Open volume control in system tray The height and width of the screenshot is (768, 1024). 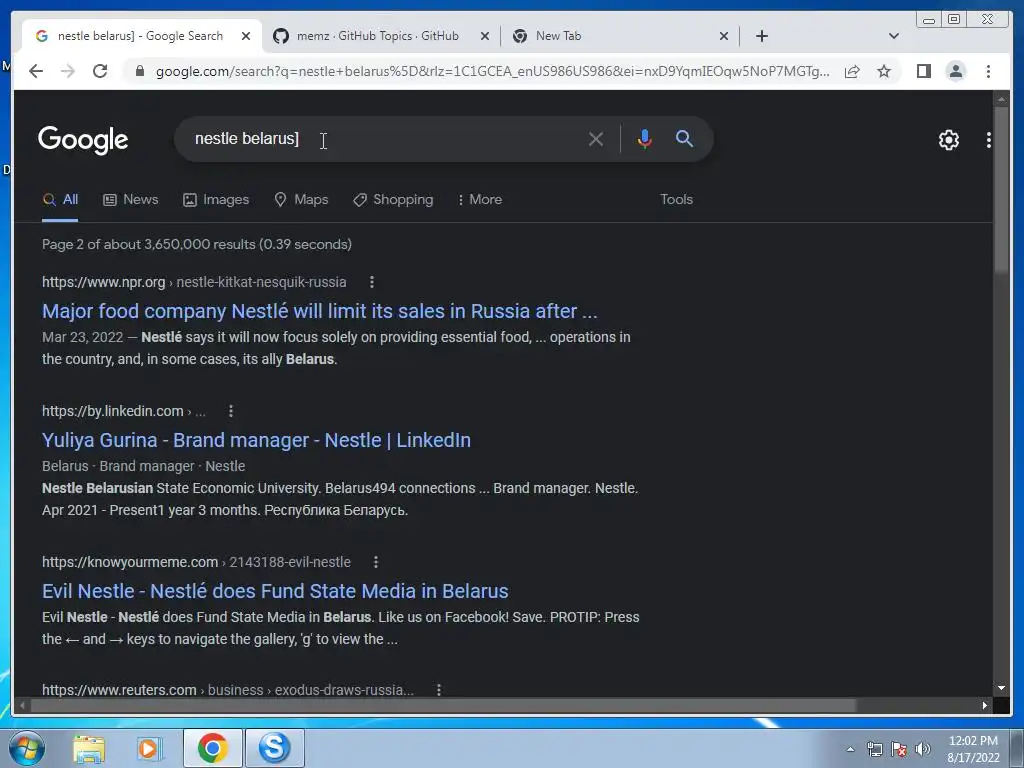point(923,749)
